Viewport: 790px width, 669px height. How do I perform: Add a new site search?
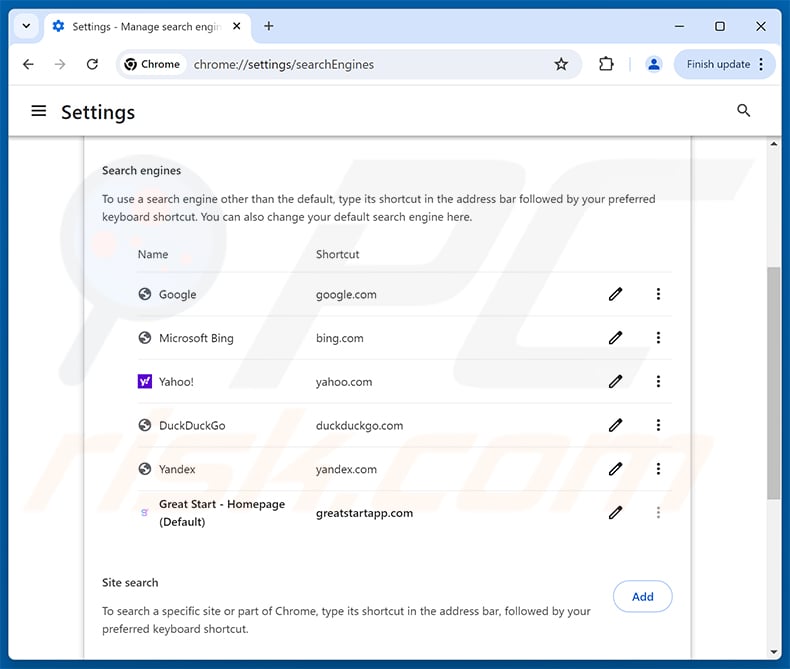(642, 596)
